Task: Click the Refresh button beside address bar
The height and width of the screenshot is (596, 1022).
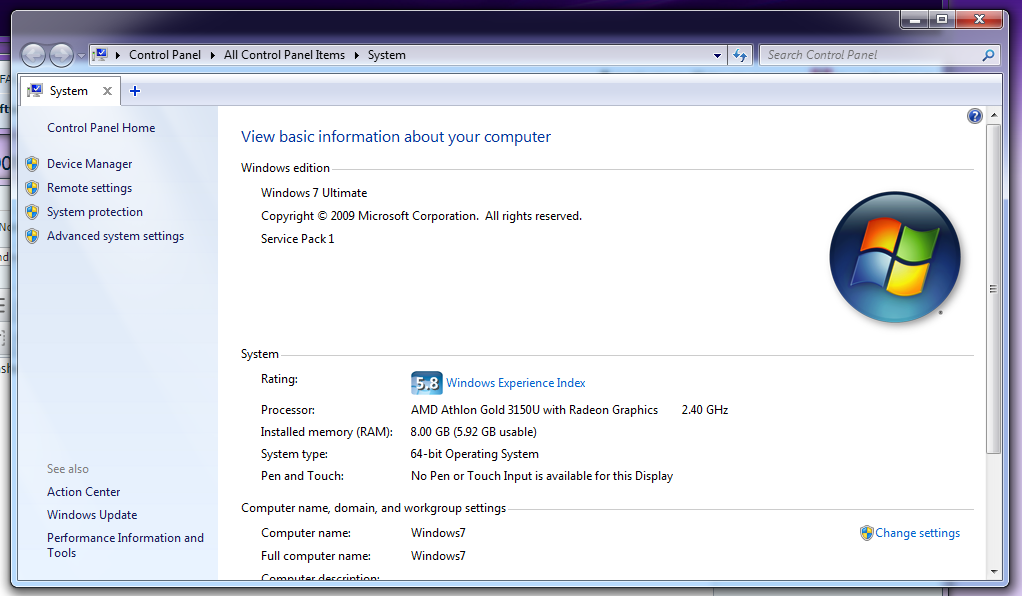Action: click(740, 55)
